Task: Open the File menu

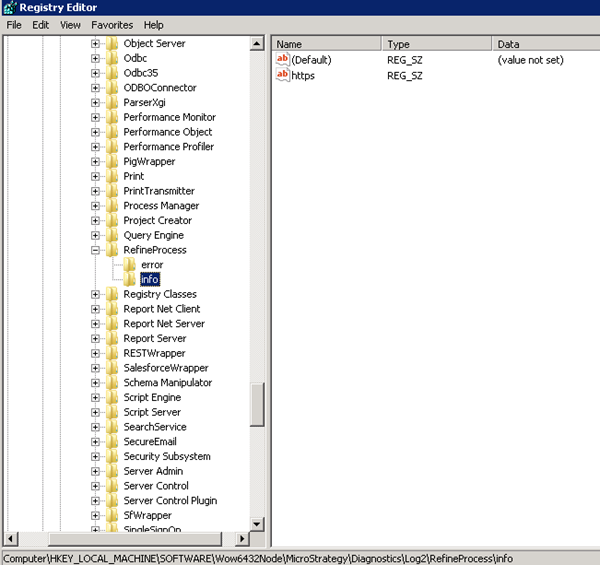Action: click(14, 24)
